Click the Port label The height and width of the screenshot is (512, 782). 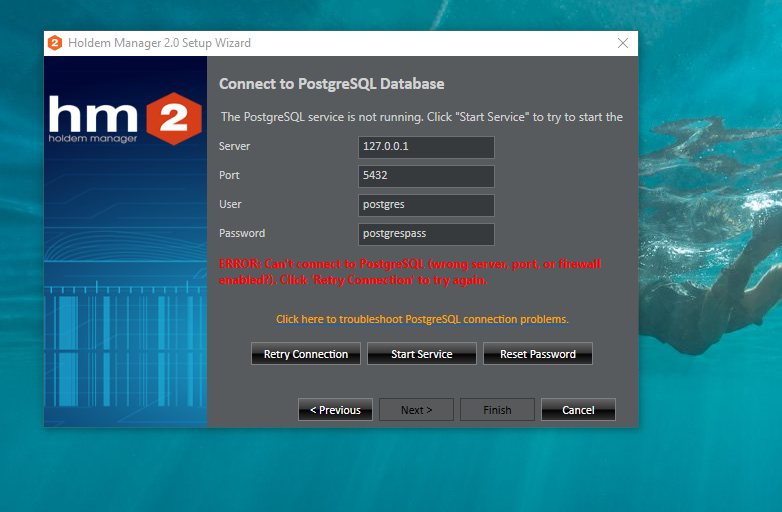point(229,175)
